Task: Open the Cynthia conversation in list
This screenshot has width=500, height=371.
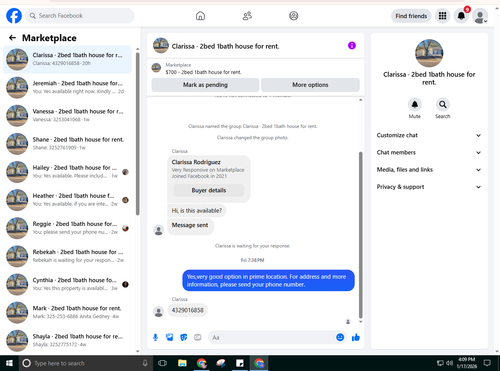Action: [67, 284]
